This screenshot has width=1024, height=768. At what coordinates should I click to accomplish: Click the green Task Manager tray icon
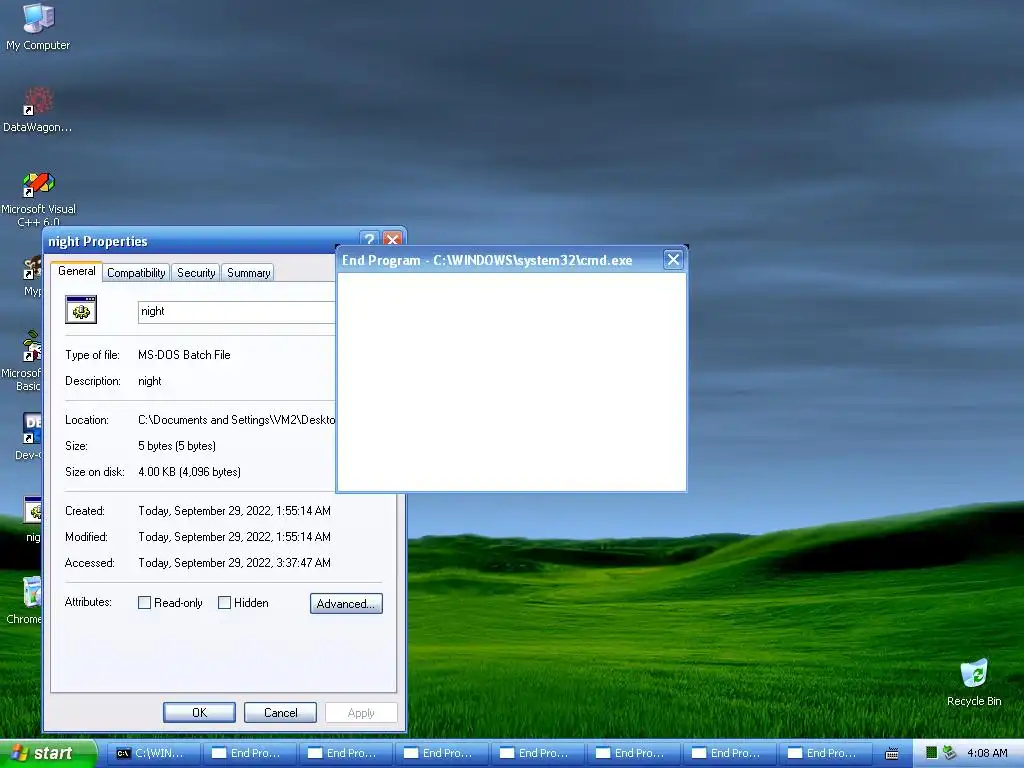pyautogui.click(x=932, y=753)
